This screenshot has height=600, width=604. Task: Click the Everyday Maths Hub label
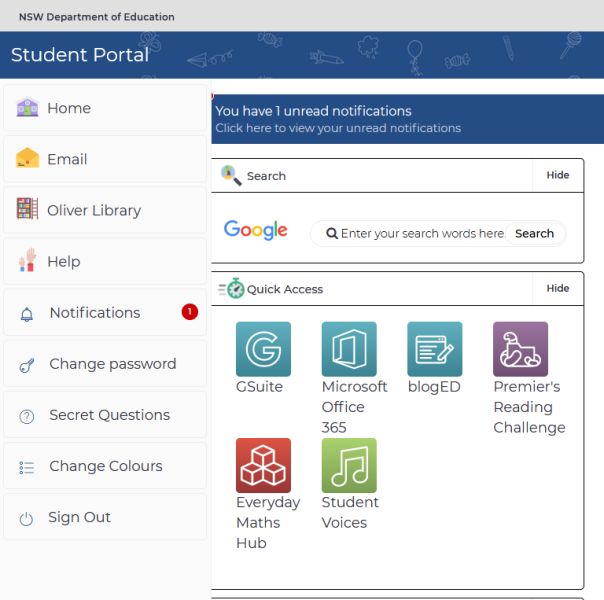268,523
